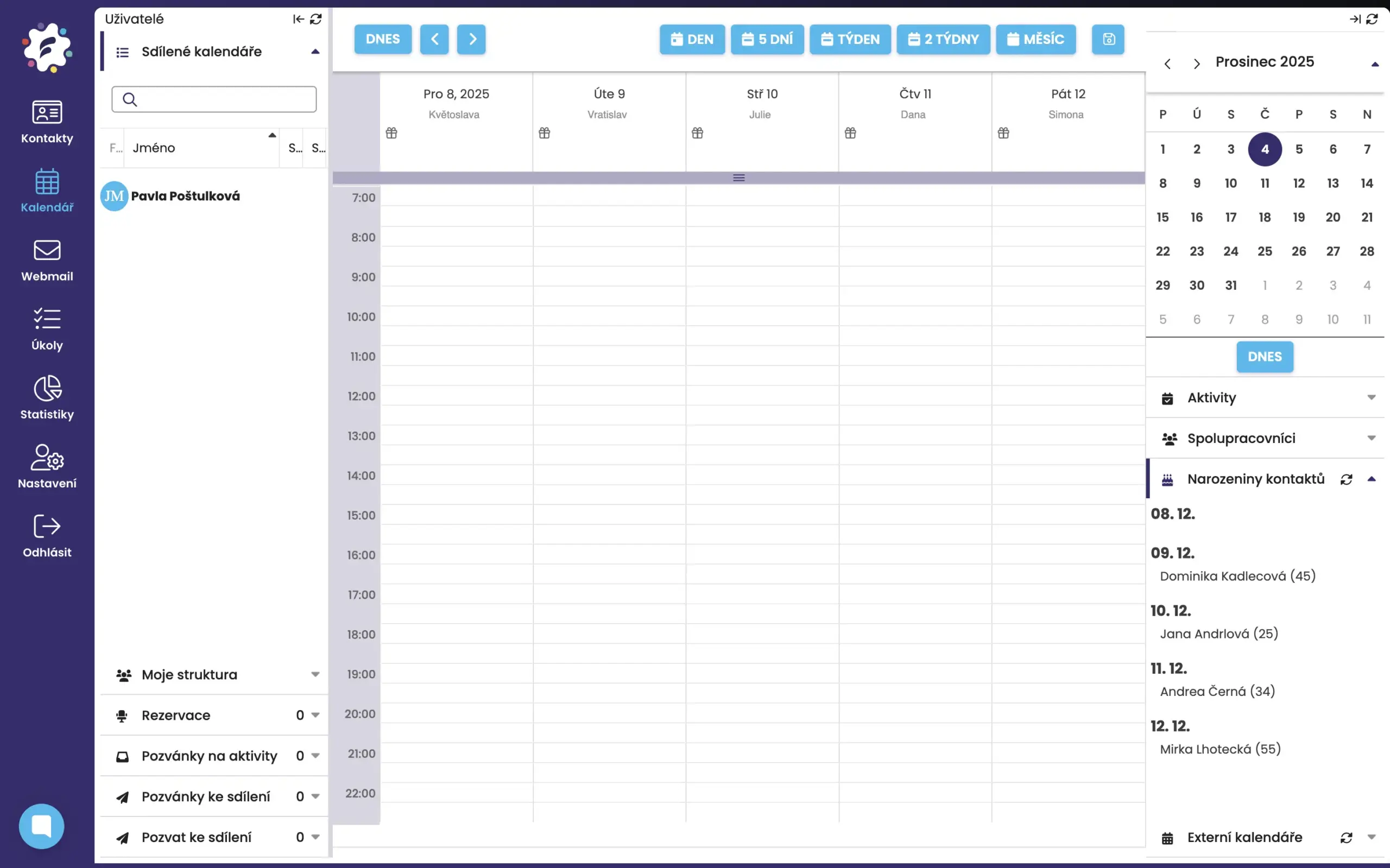Expand the Spolupracovníci section
The width and height of the screenshot is (1390, 868).
tap(1370, 438)
